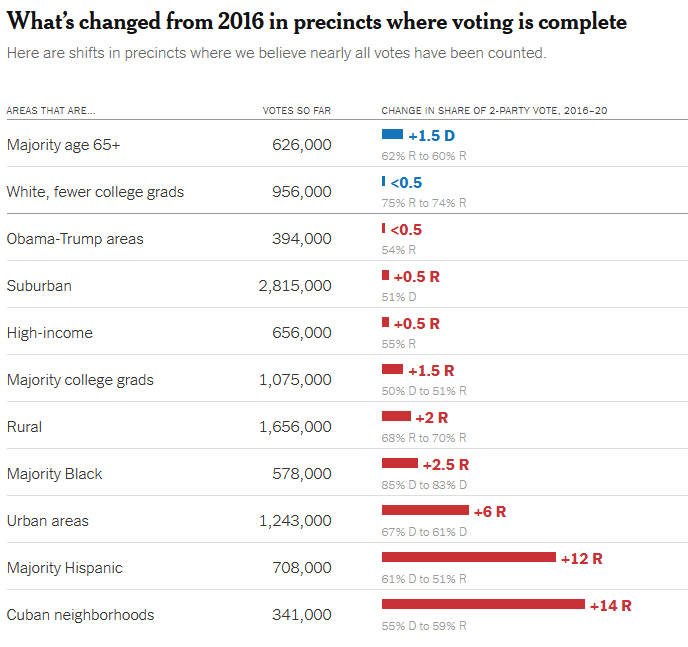Click the AREAS THAT ARE... column header
688x647 pixels.
tap(50, 111)
